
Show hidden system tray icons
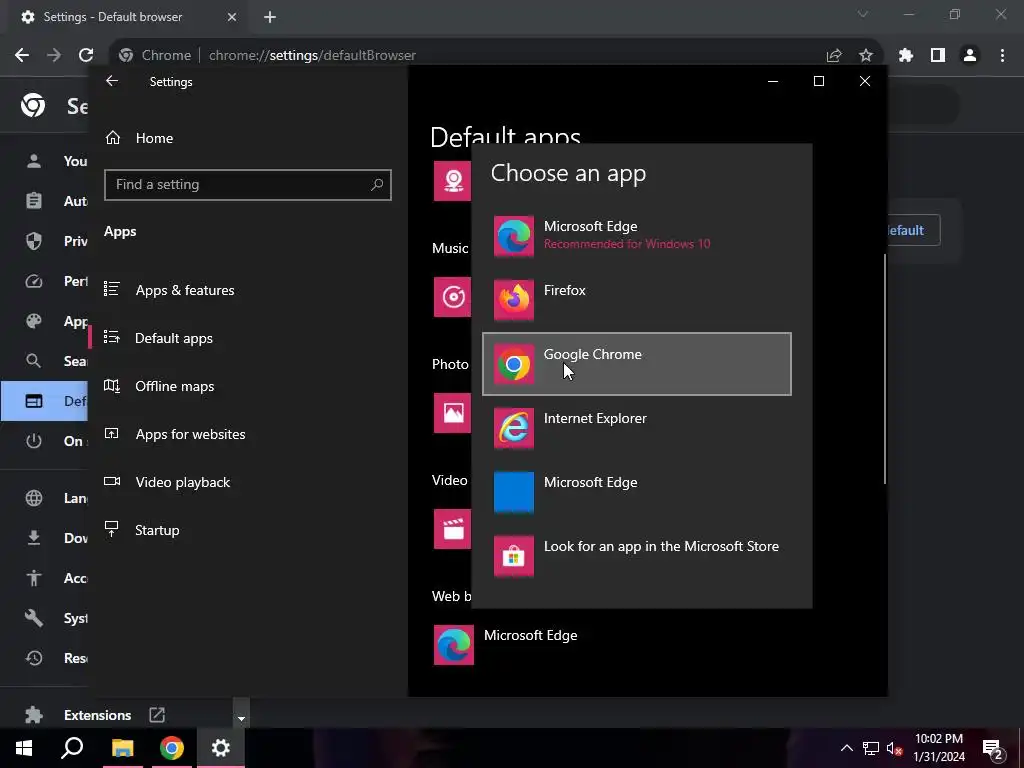[846, 748]
